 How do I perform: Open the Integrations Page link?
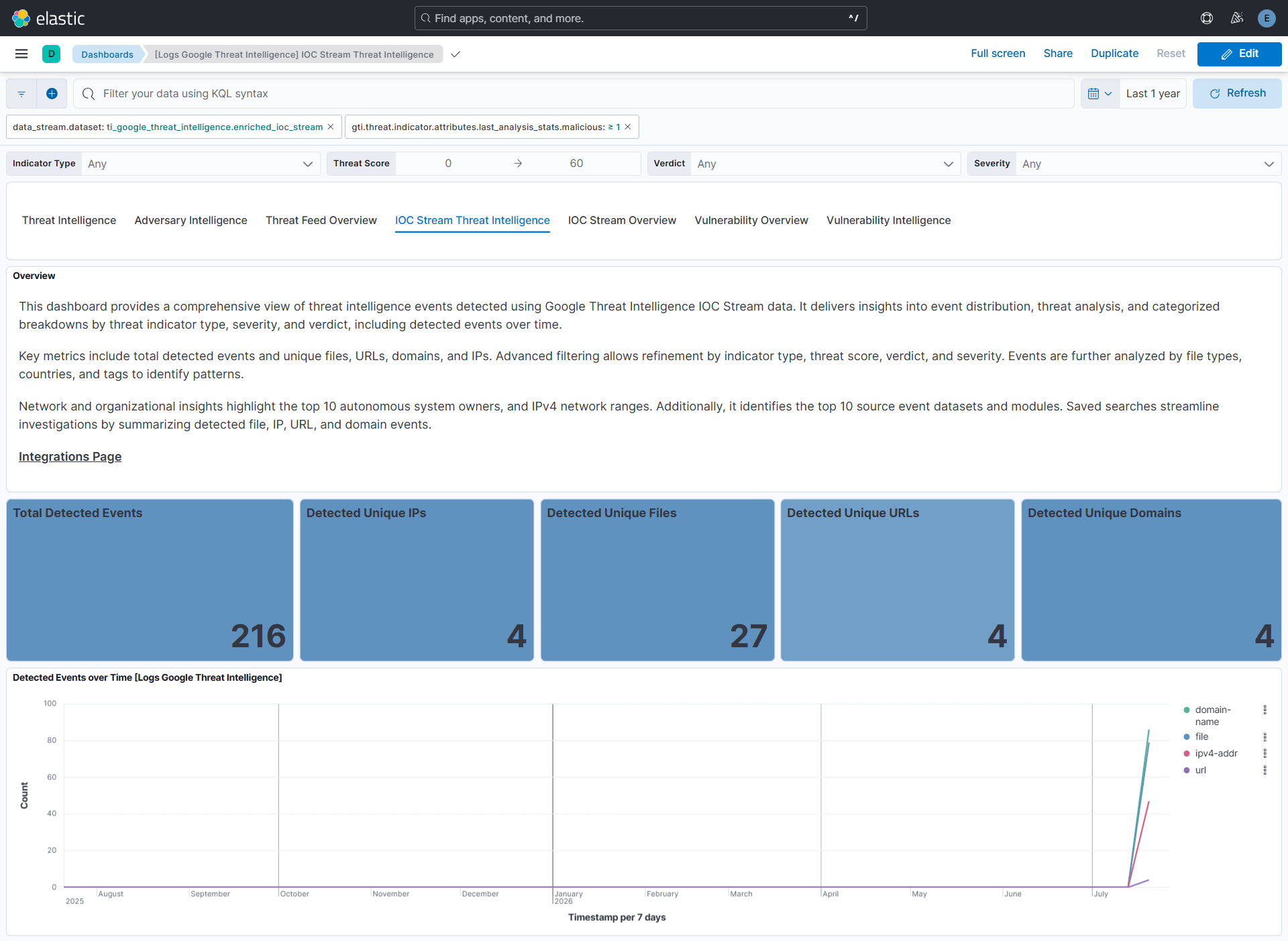pyautogui.click(x=70, y=457)
